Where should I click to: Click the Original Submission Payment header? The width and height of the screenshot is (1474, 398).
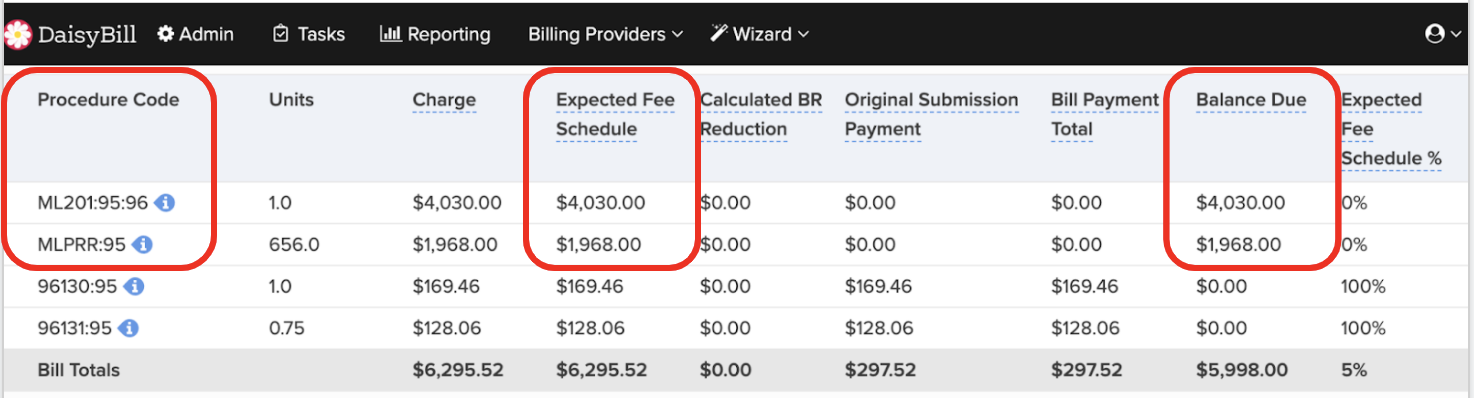931,115
